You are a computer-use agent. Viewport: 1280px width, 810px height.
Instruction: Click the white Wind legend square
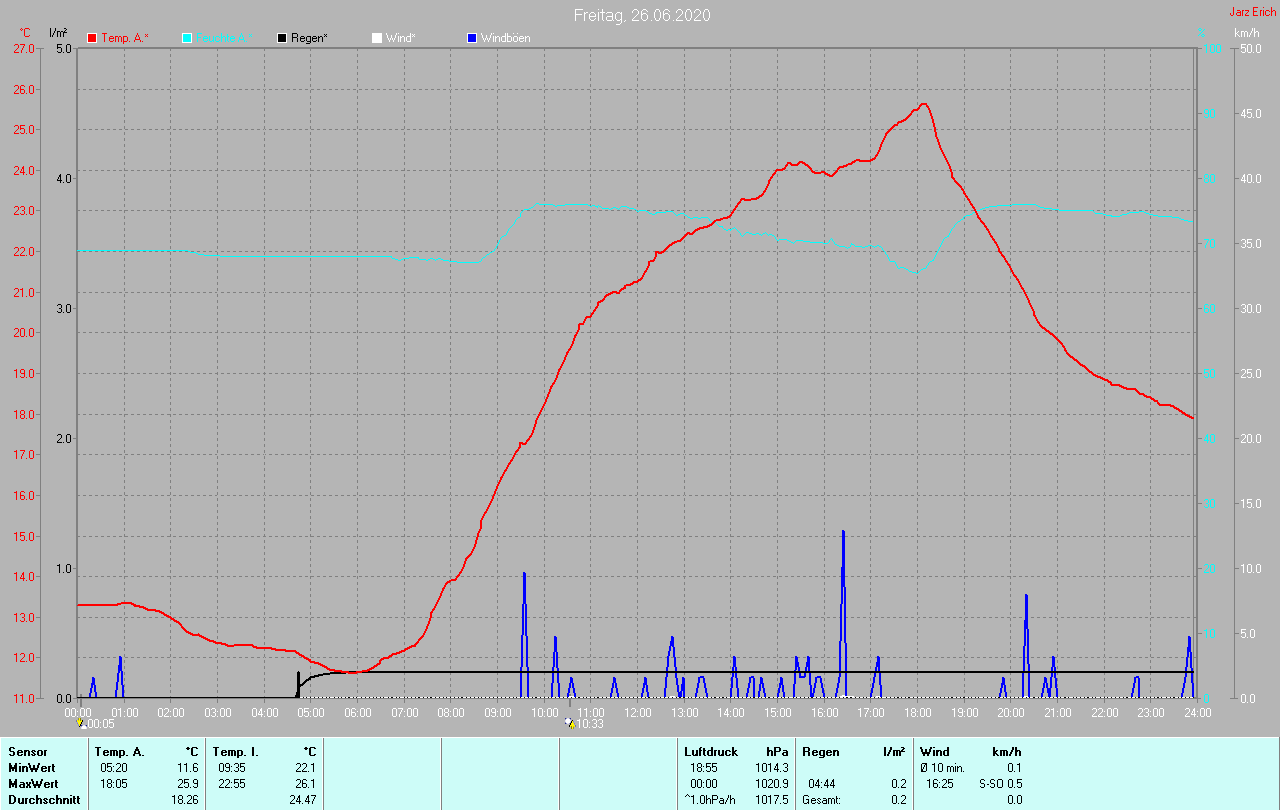[377, 38]
